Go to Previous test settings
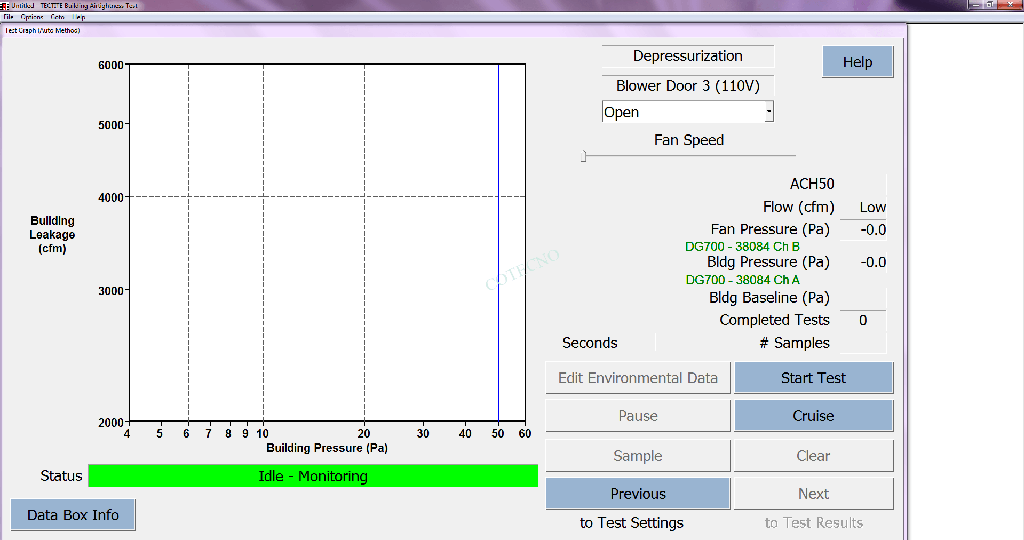The width and height of the screenshot is (1024, 540). pyautogui.click(x=637, y=494)
